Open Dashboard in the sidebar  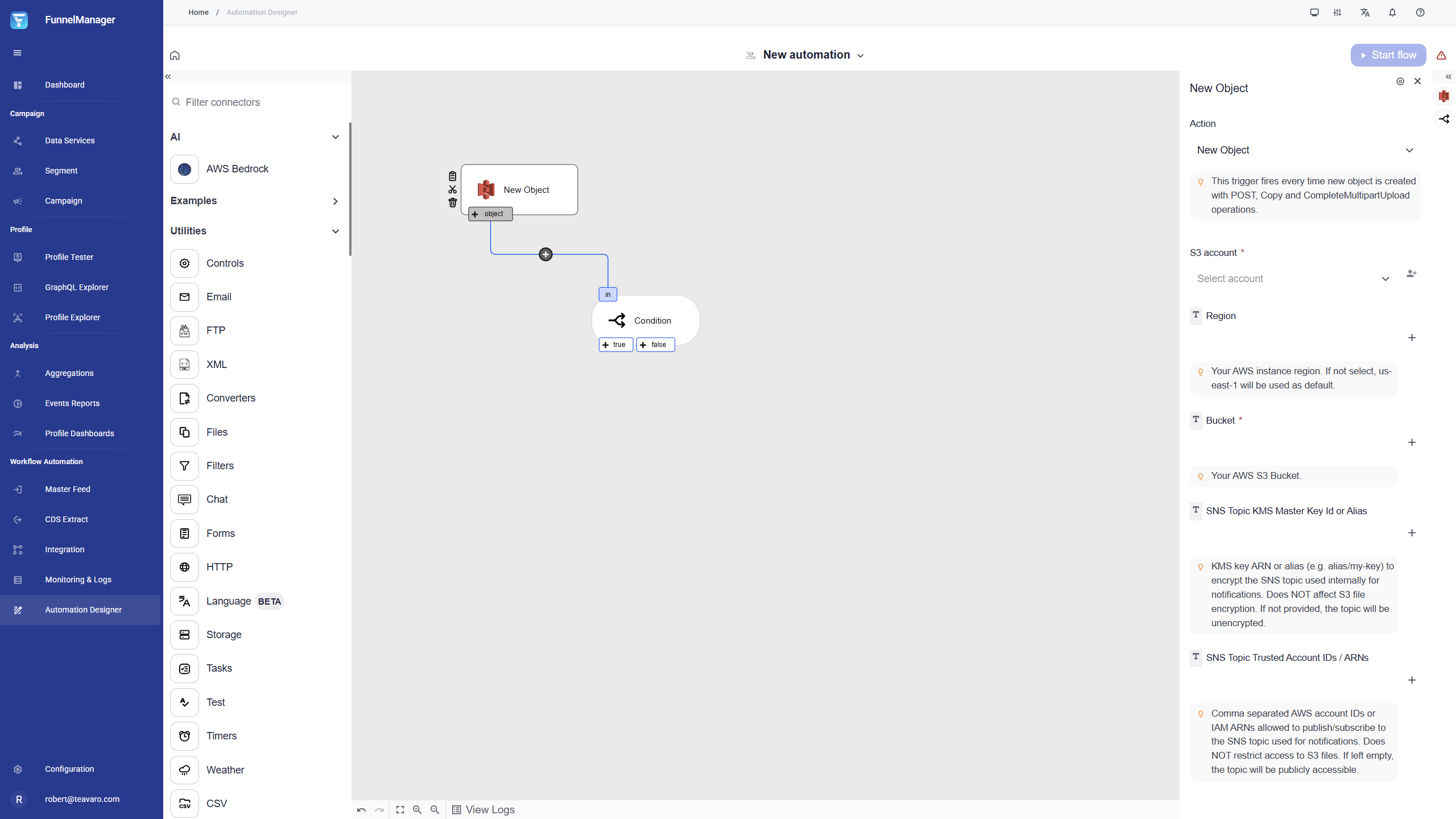point(80,85)
